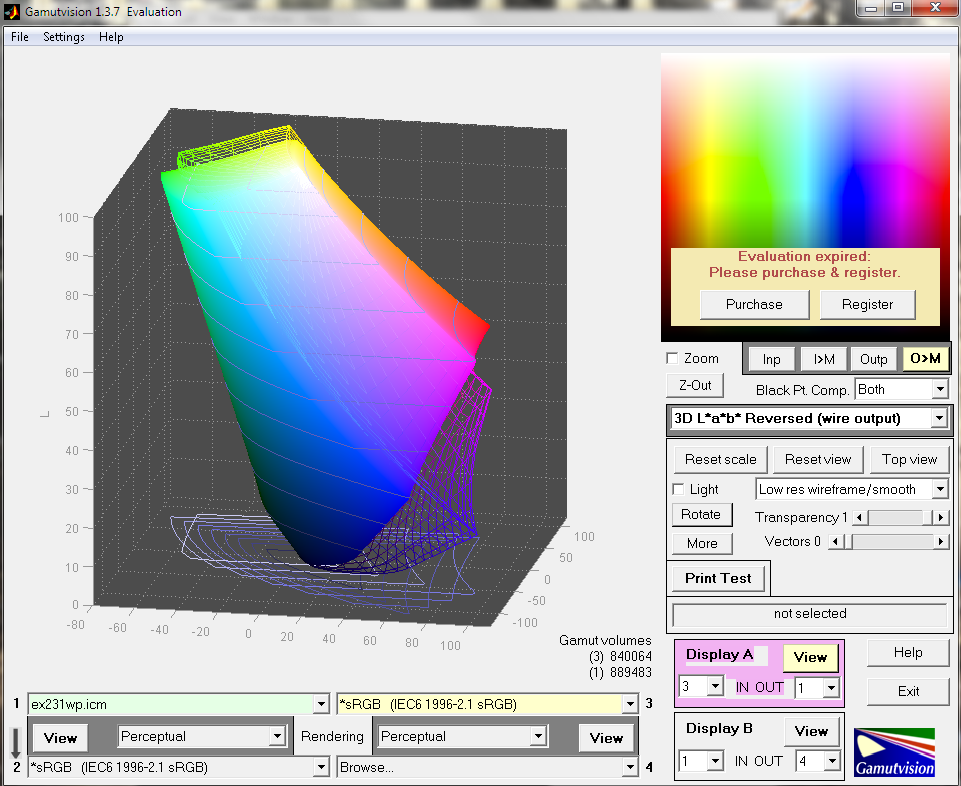This screenshot has width=961, height=786.
Task: Click the Exit button
Action: click(x=908, y=692)
